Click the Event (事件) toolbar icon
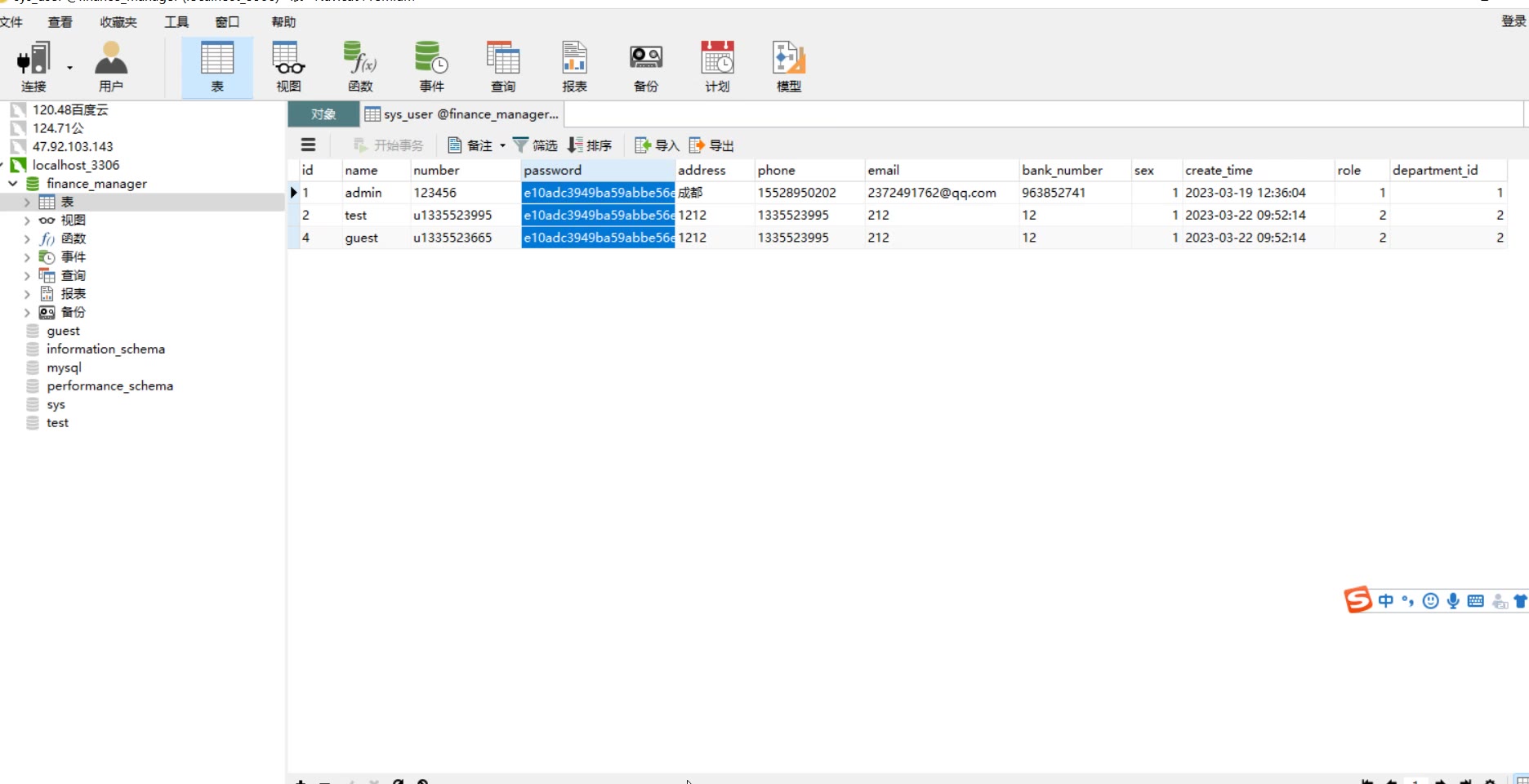The height and width of the screenshot is (784, 1529). [431, 60]
